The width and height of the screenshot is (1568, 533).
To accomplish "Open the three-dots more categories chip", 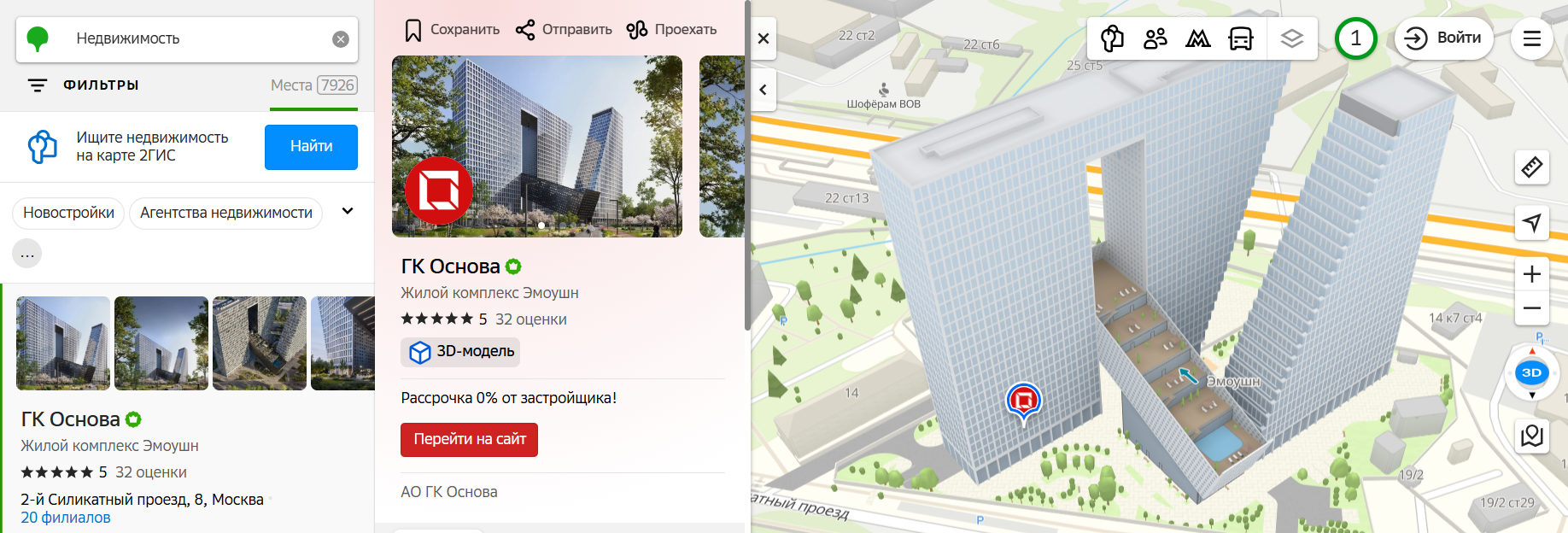I will pyautogui.click(x=27, y=254).
